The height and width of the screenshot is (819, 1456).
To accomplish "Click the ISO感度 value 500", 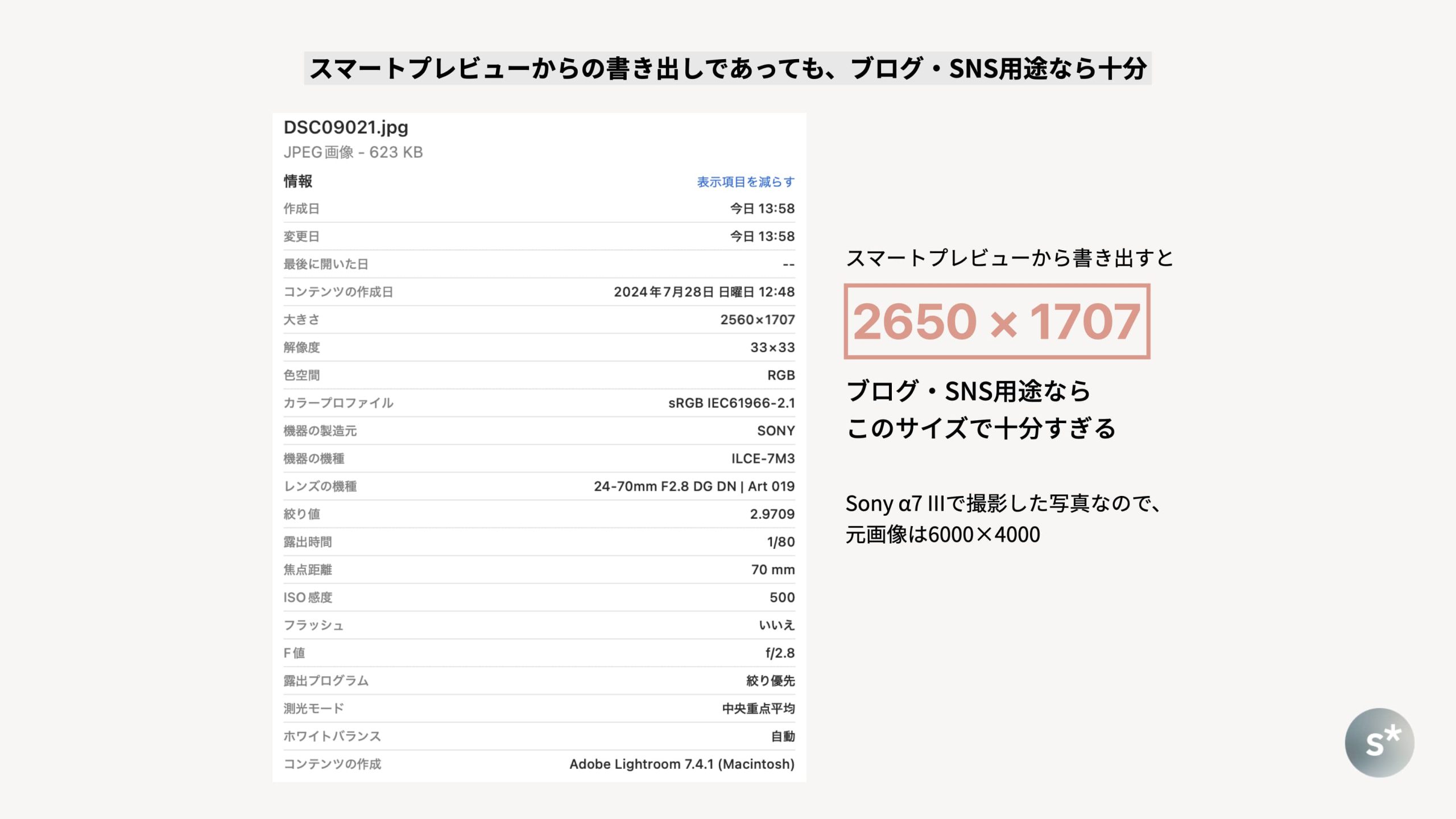I will pyautogui.click(x=781, y=597).
